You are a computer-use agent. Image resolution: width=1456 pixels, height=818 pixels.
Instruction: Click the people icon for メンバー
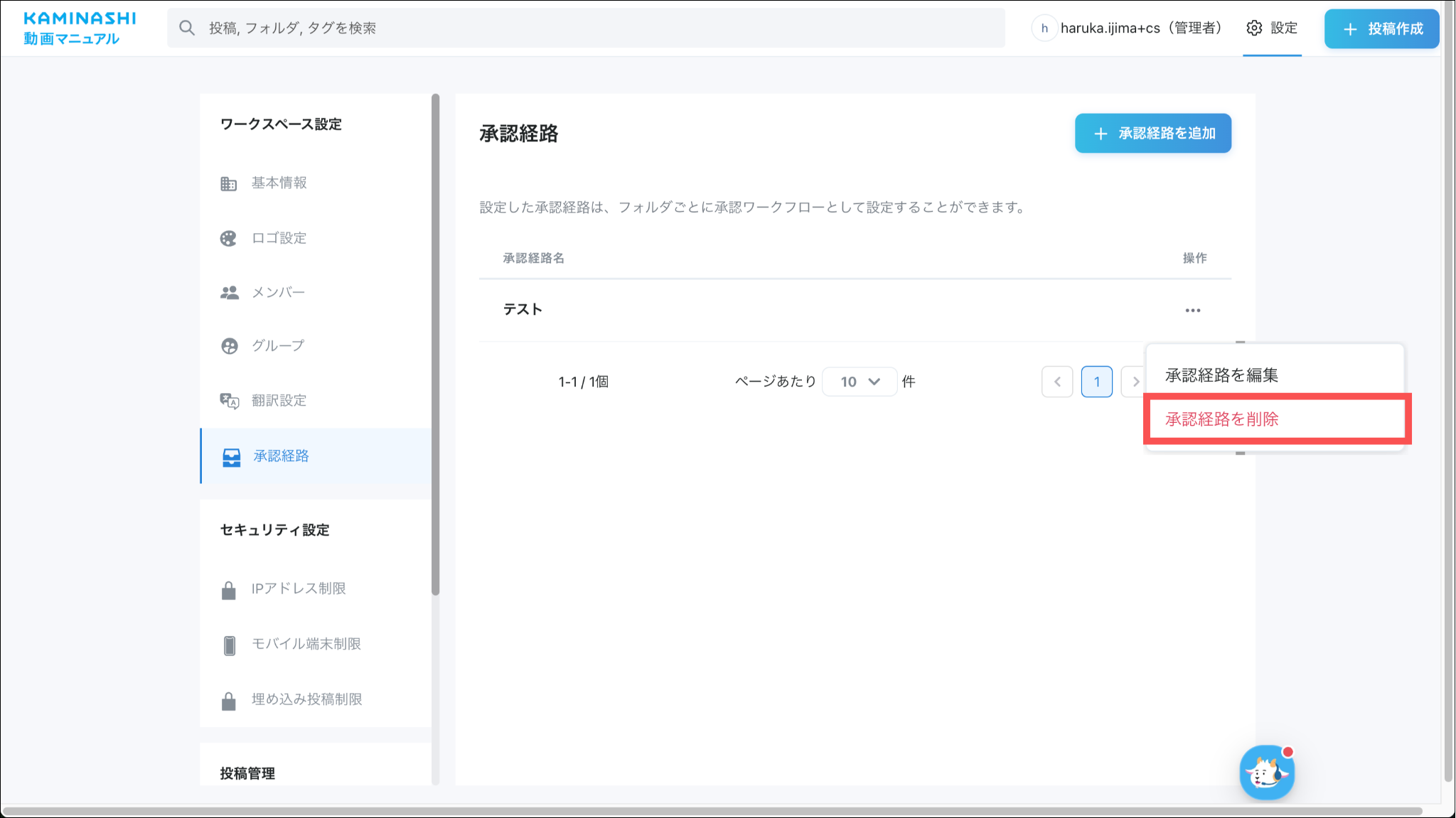click(229, 293)
